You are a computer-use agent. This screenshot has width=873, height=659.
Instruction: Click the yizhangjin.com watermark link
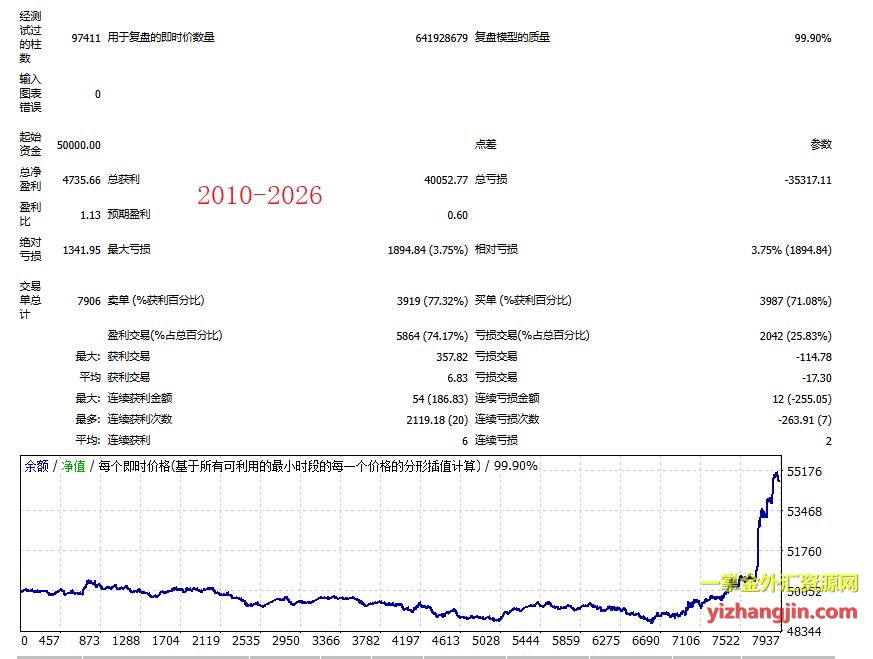click(782, 612)
